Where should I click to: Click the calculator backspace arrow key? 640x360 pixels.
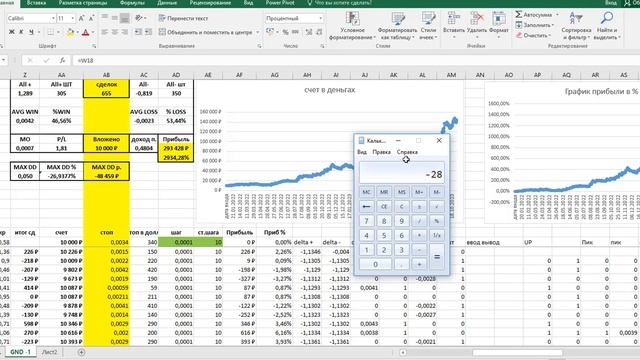point(366,207)
